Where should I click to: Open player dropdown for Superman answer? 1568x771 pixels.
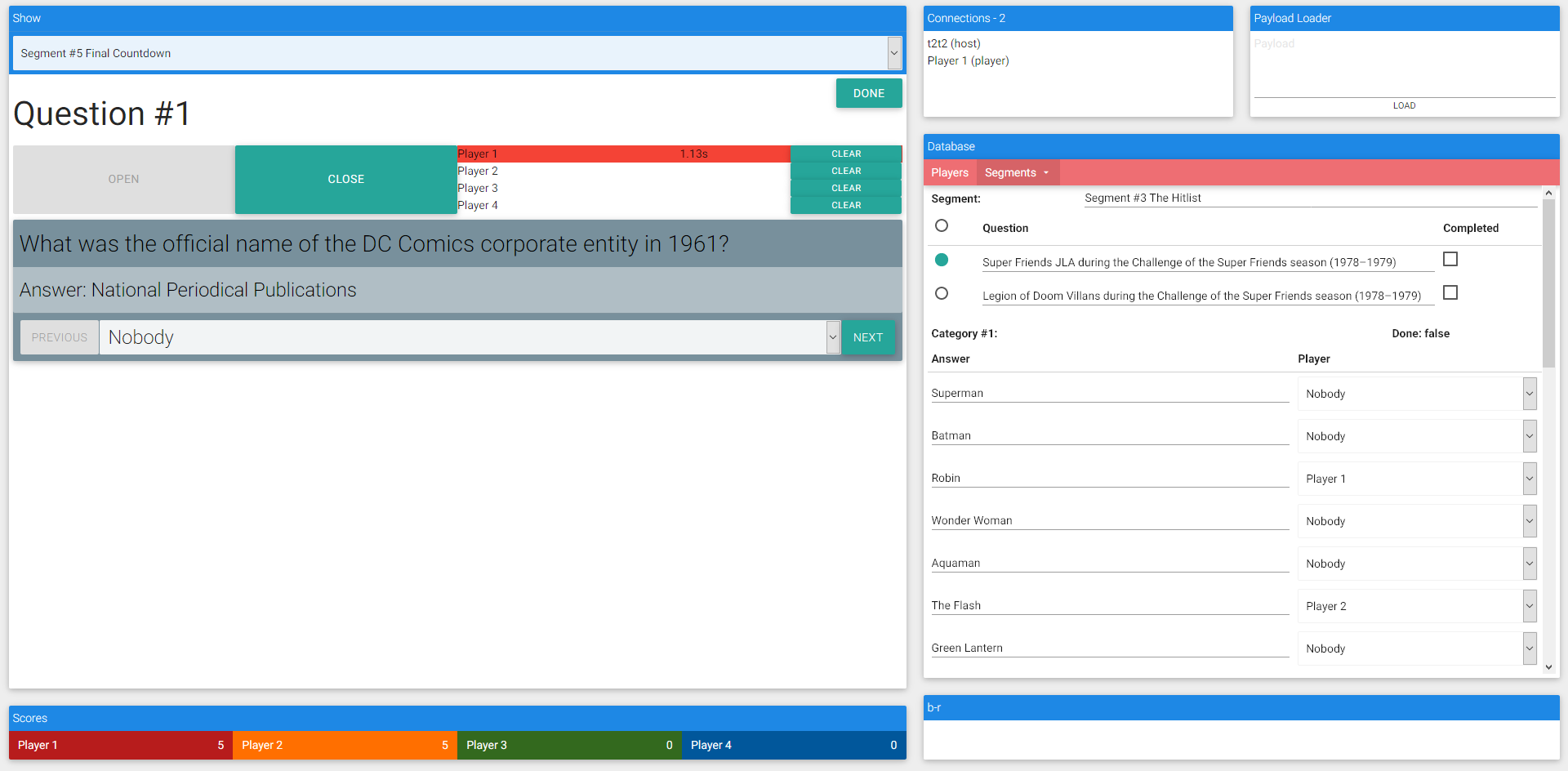click(x=1417, y=394)
